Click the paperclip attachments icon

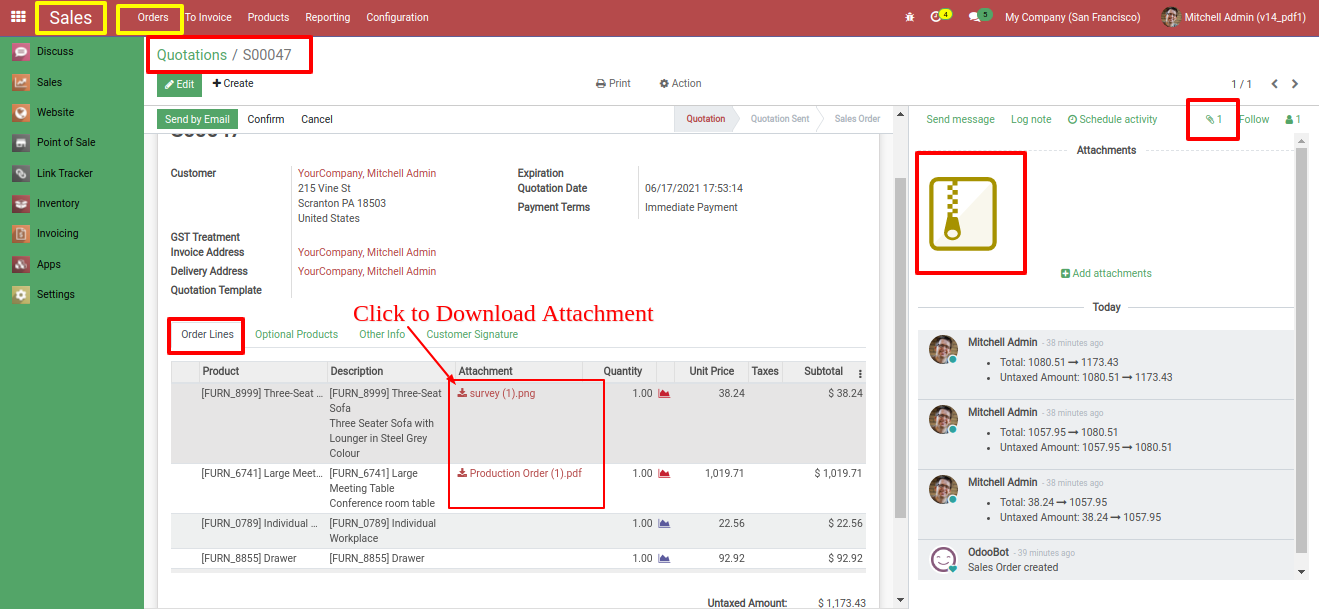[x=1212, y=118]
